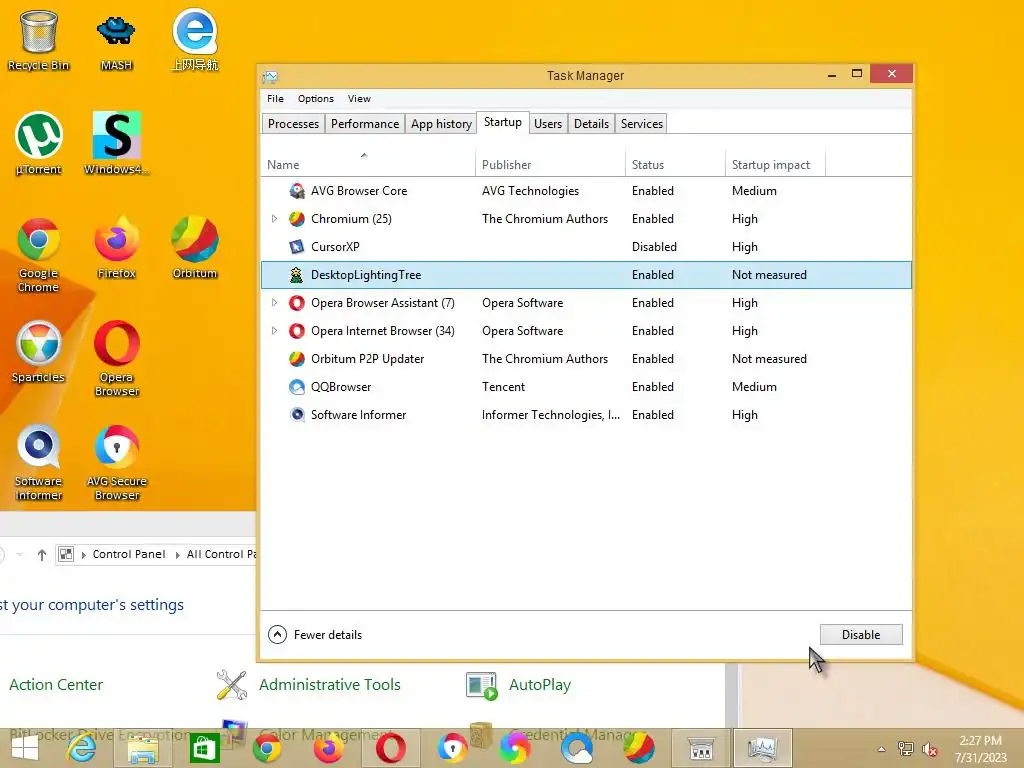Viewport: 1024px width, 768px height.
Task: Open the Opera Browser desktop shortcut
Action: [x=116, y=358]
